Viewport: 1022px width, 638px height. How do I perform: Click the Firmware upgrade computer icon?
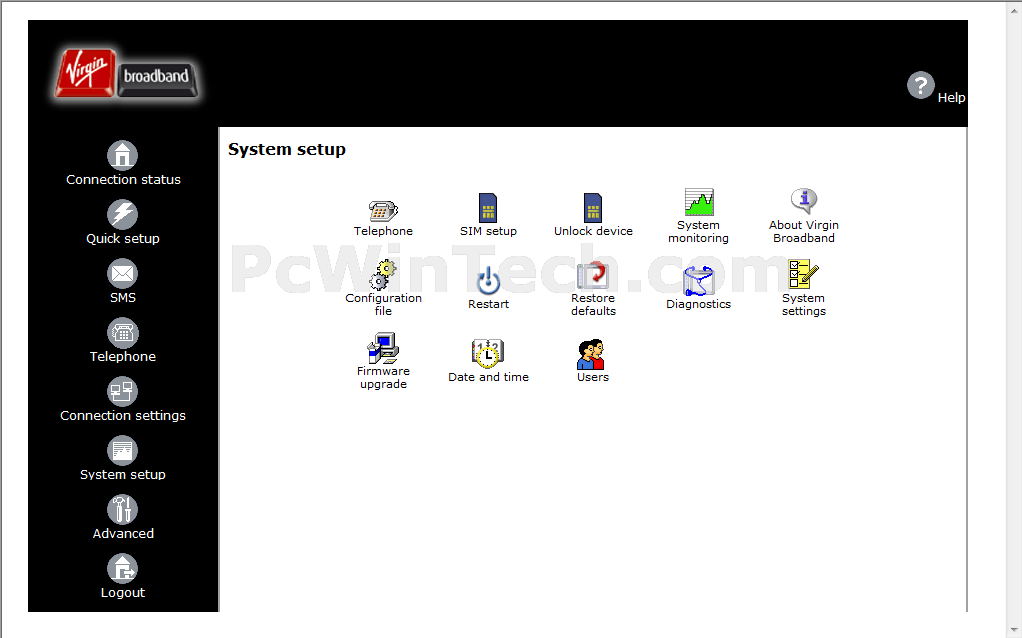coord(383,348)
